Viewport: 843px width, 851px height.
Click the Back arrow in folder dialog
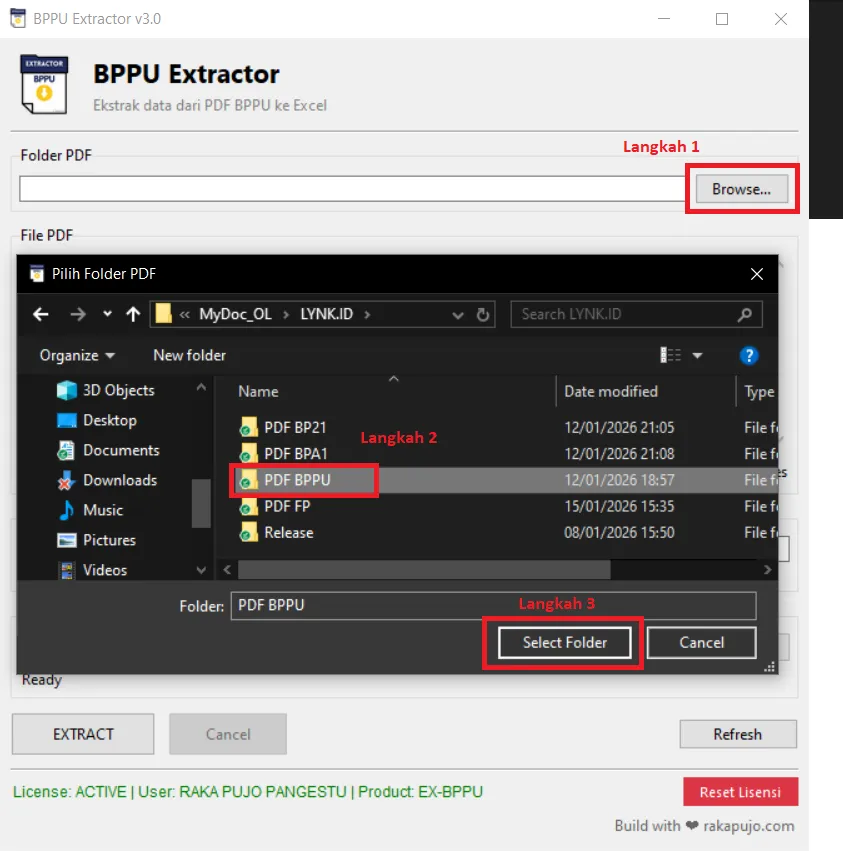click(40, 314)
